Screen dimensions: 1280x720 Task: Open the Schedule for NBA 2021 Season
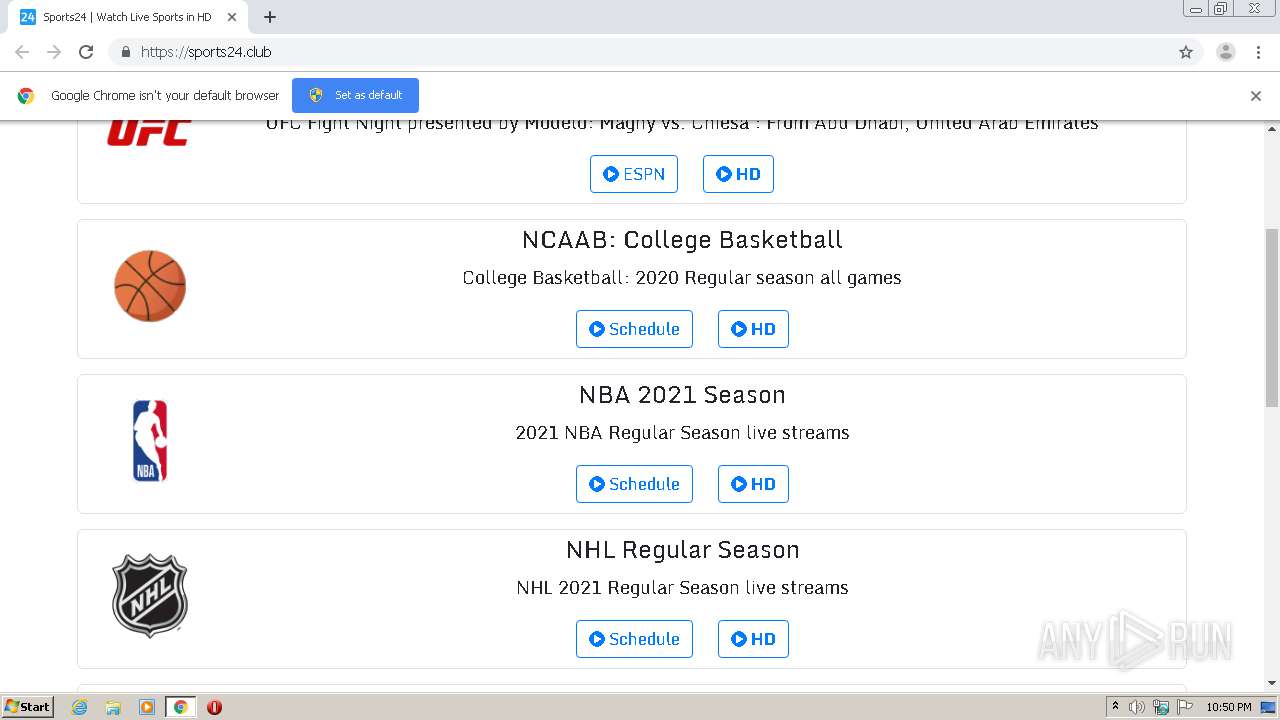click(634, 484)
